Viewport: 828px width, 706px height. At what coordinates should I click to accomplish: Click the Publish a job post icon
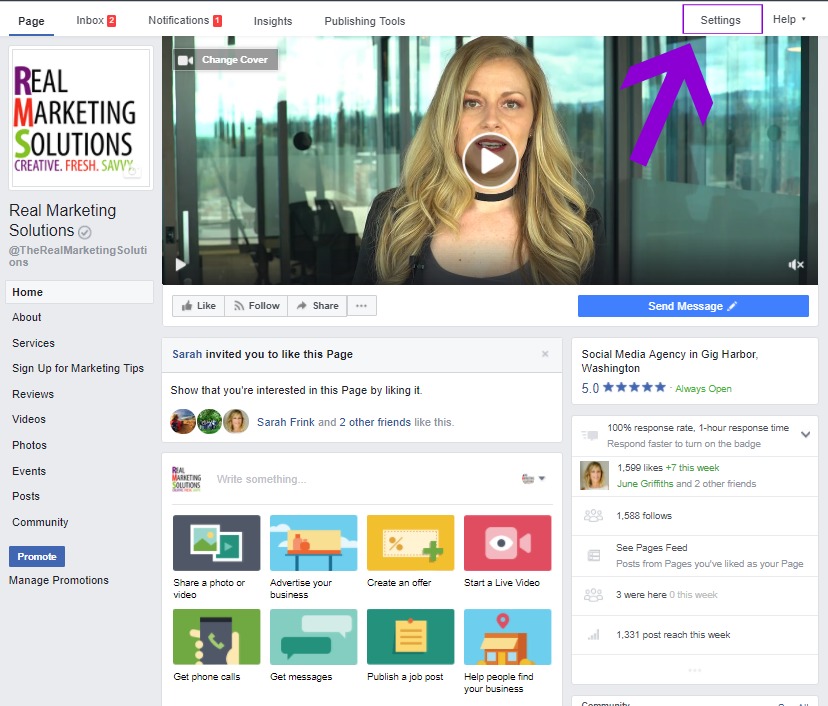[x=410, y=637]
